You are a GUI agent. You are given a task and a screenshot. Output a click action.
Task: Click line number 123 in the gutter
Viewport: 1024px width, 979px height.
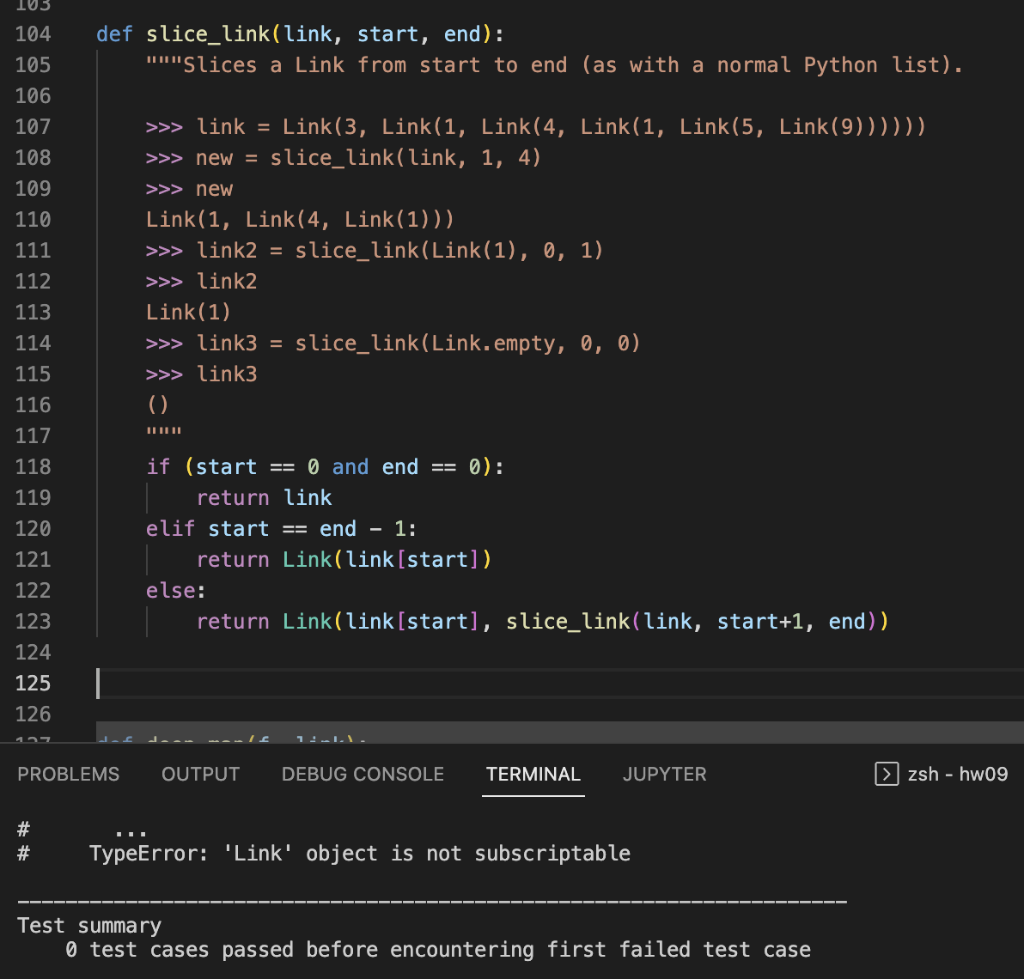(x=33, y=621)
